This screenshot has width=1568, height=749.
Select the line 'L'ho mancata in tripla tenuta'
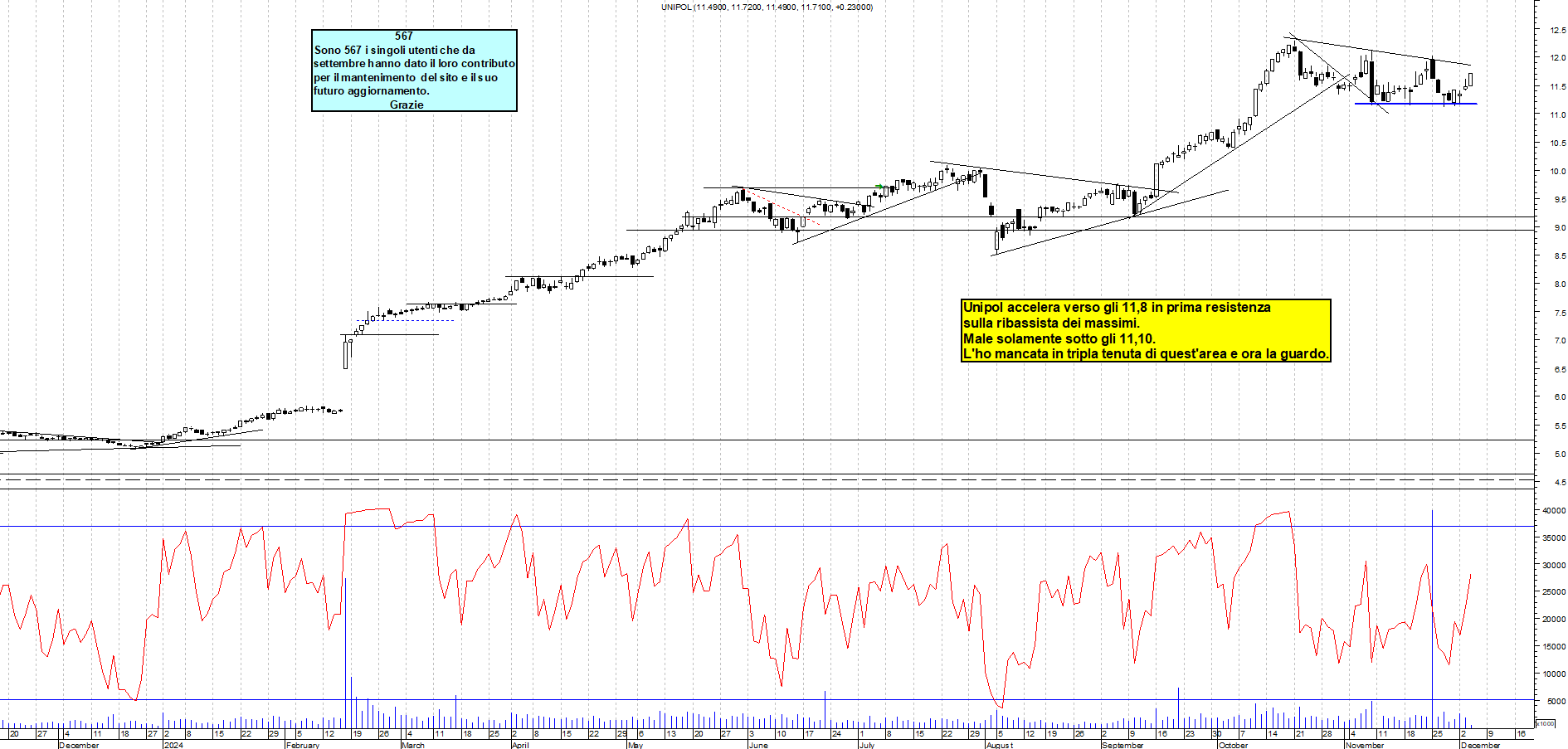(1146, 353)
